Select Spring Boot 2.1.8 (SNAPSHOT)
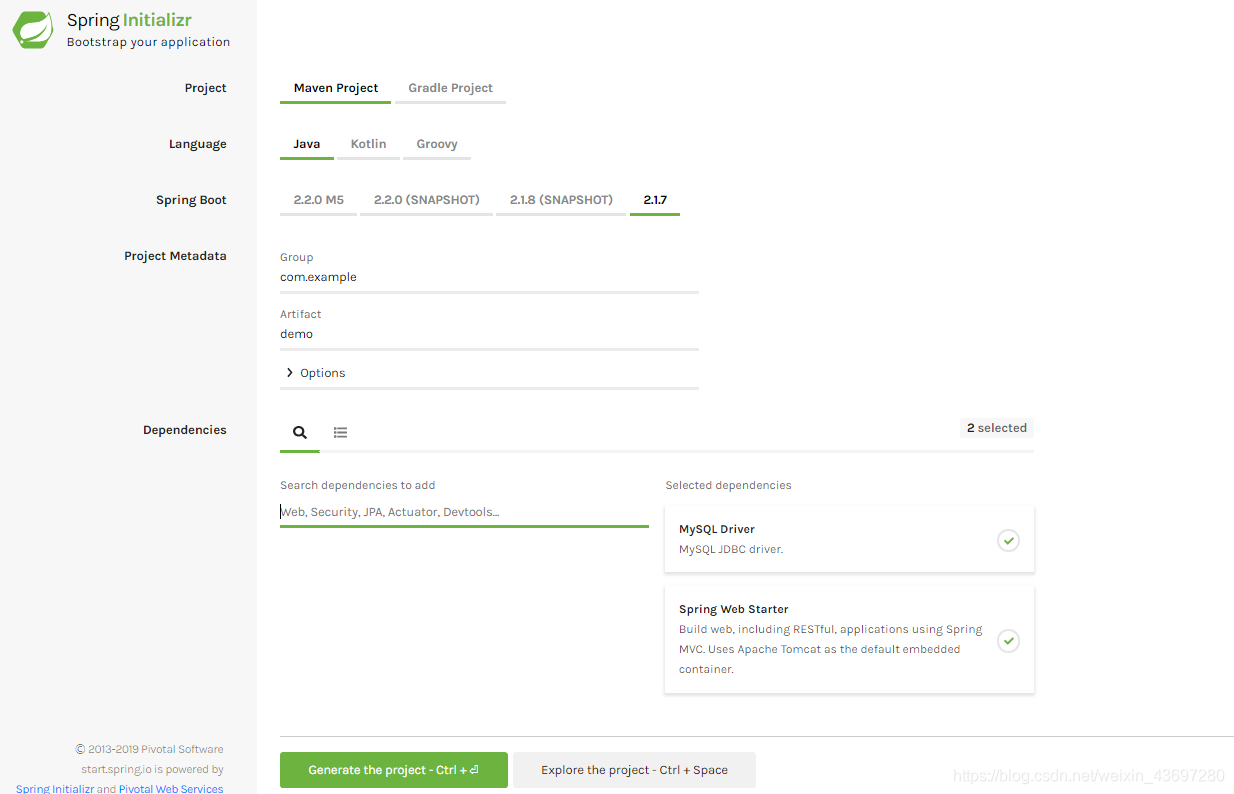Screen dimensions: 1234x794 561,200
